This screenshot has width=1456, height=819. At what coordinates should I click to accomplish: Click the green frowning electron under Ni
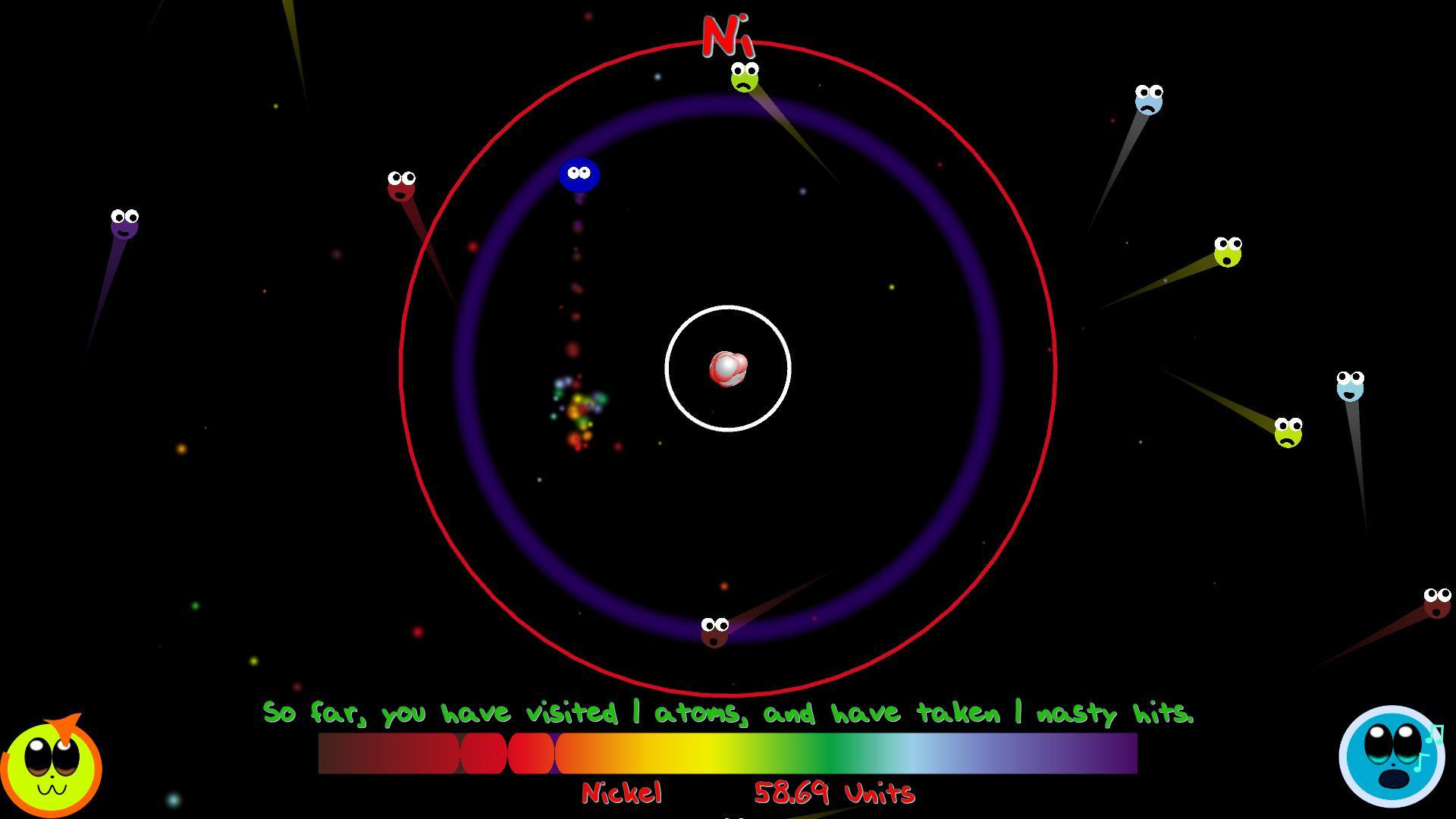tap(745, 77)
